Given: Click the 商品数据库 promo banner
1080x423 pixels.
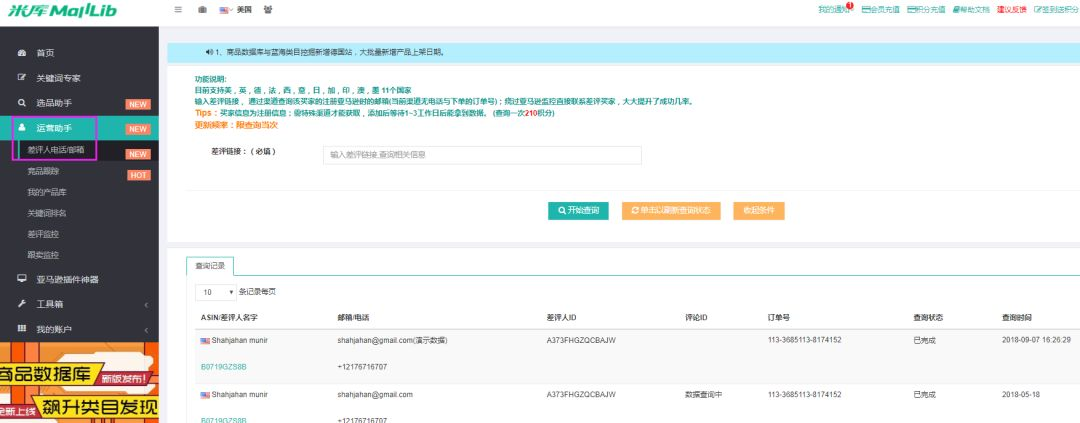Looking at the screenshot, I should click(x=79, y=382).
